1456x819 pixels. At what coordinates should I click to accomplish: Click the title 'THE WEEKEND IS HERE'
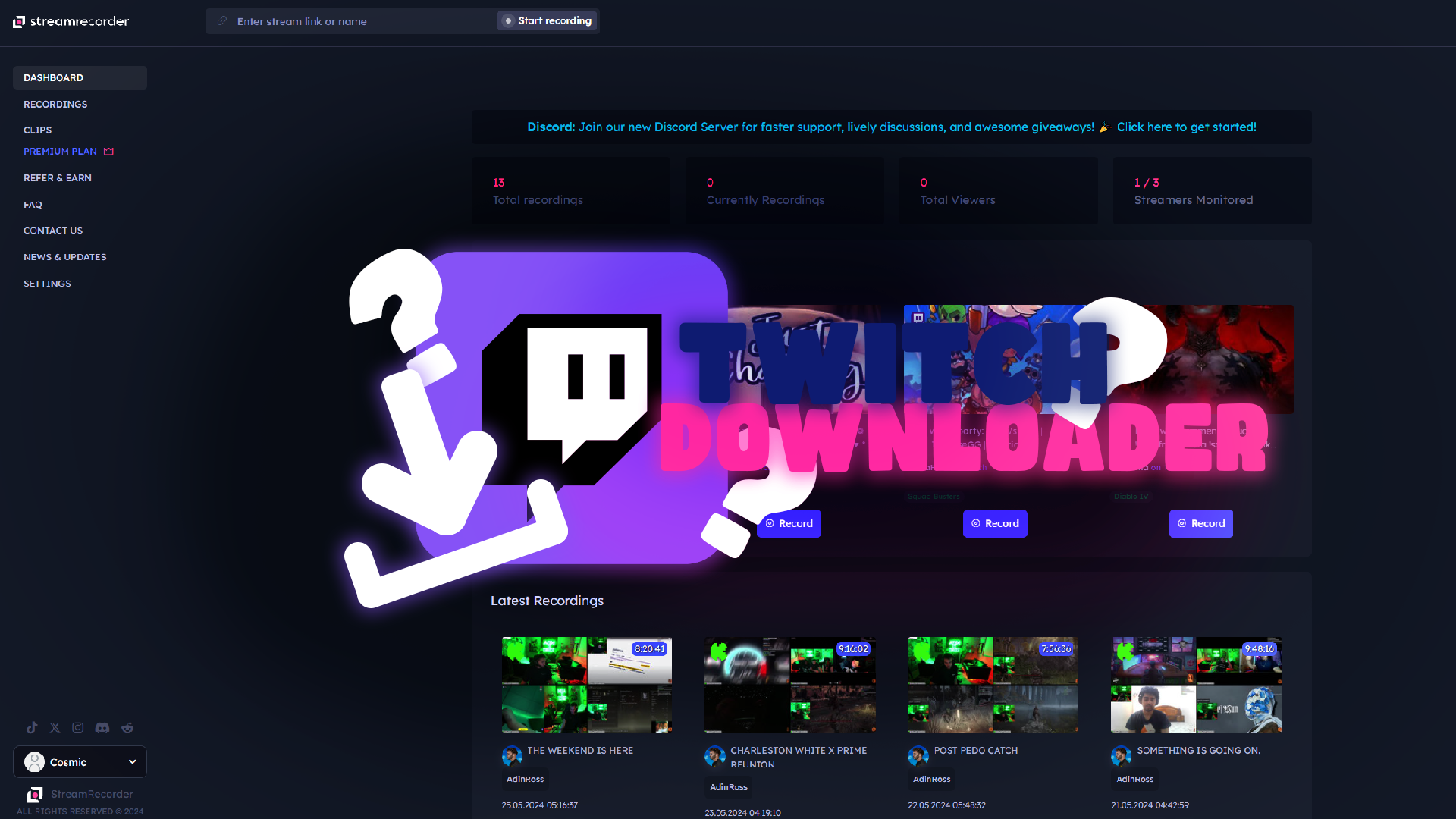pyautogui.click(x=580, y=751)
